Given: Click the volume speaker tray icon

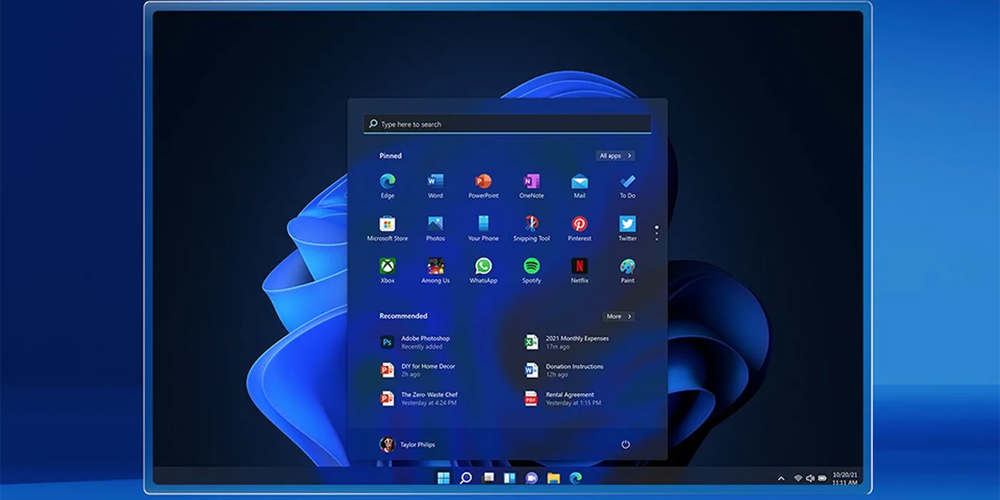Looking at the screenshot, I should tap(810, 478).
